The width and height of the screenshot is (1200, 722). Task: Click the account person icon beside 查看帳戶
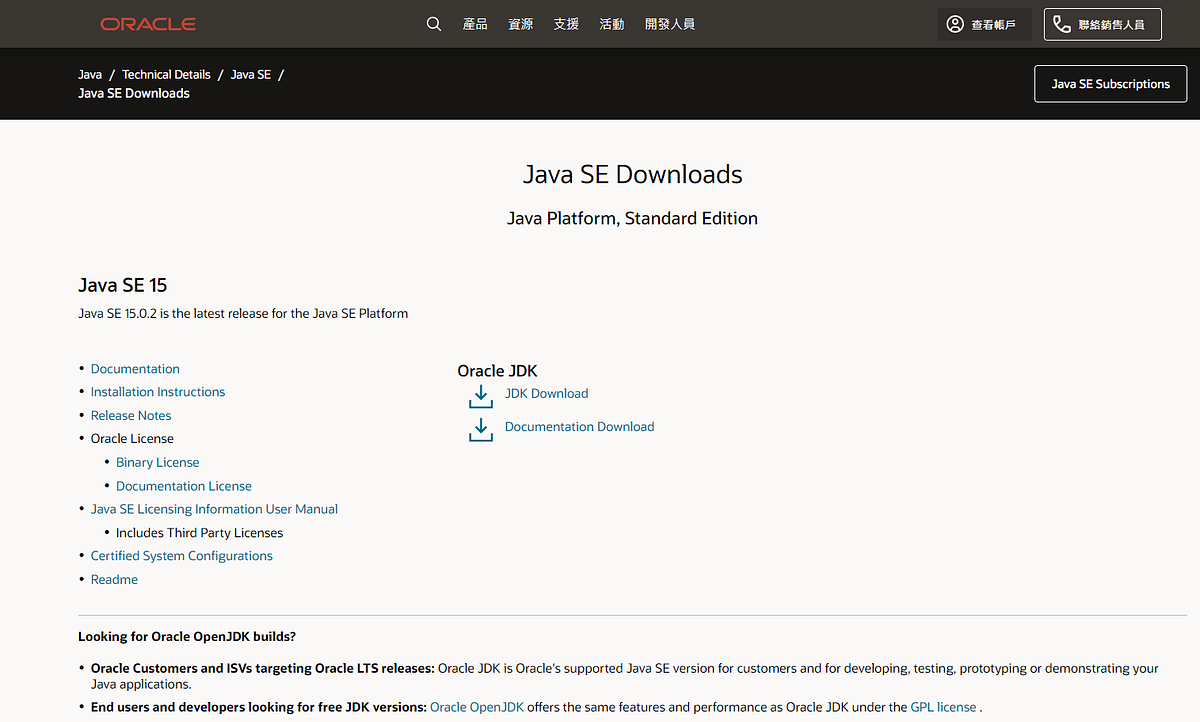pyautogui.click(x=954, y=23)
